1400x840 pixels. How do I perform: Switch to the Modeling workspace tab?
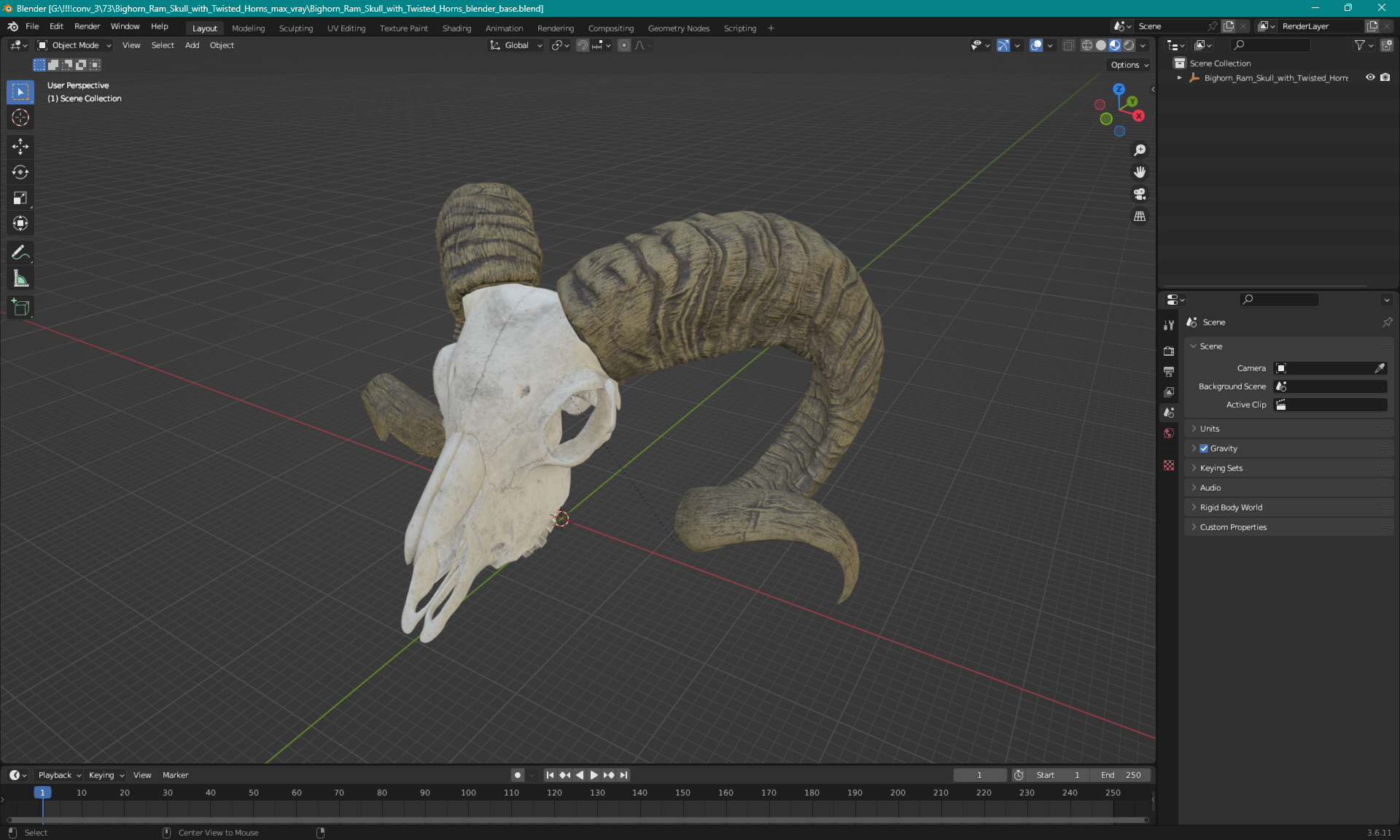248,28
